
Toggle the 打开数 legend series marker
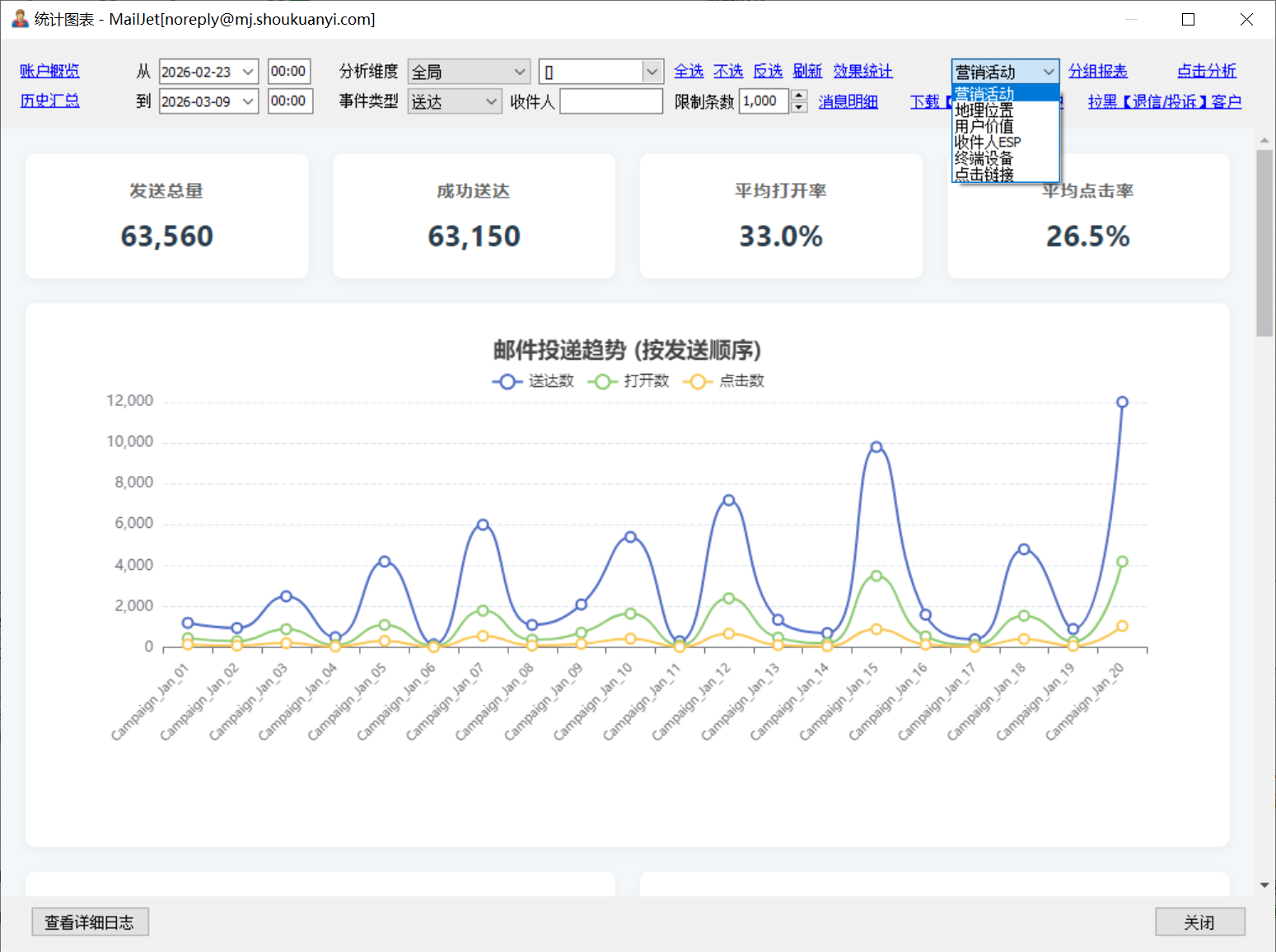tap(602, 381)
